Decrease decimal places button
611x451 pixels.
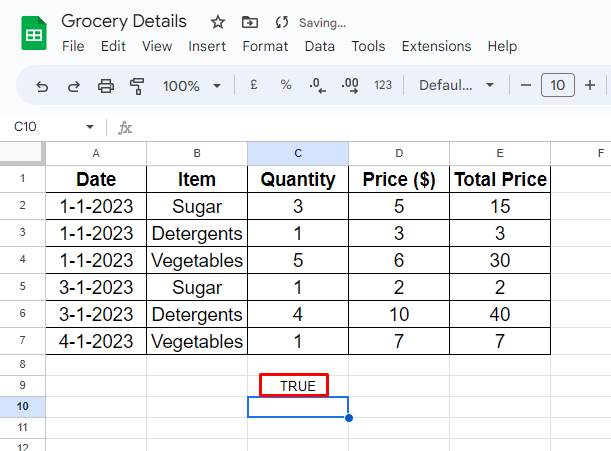316,85
